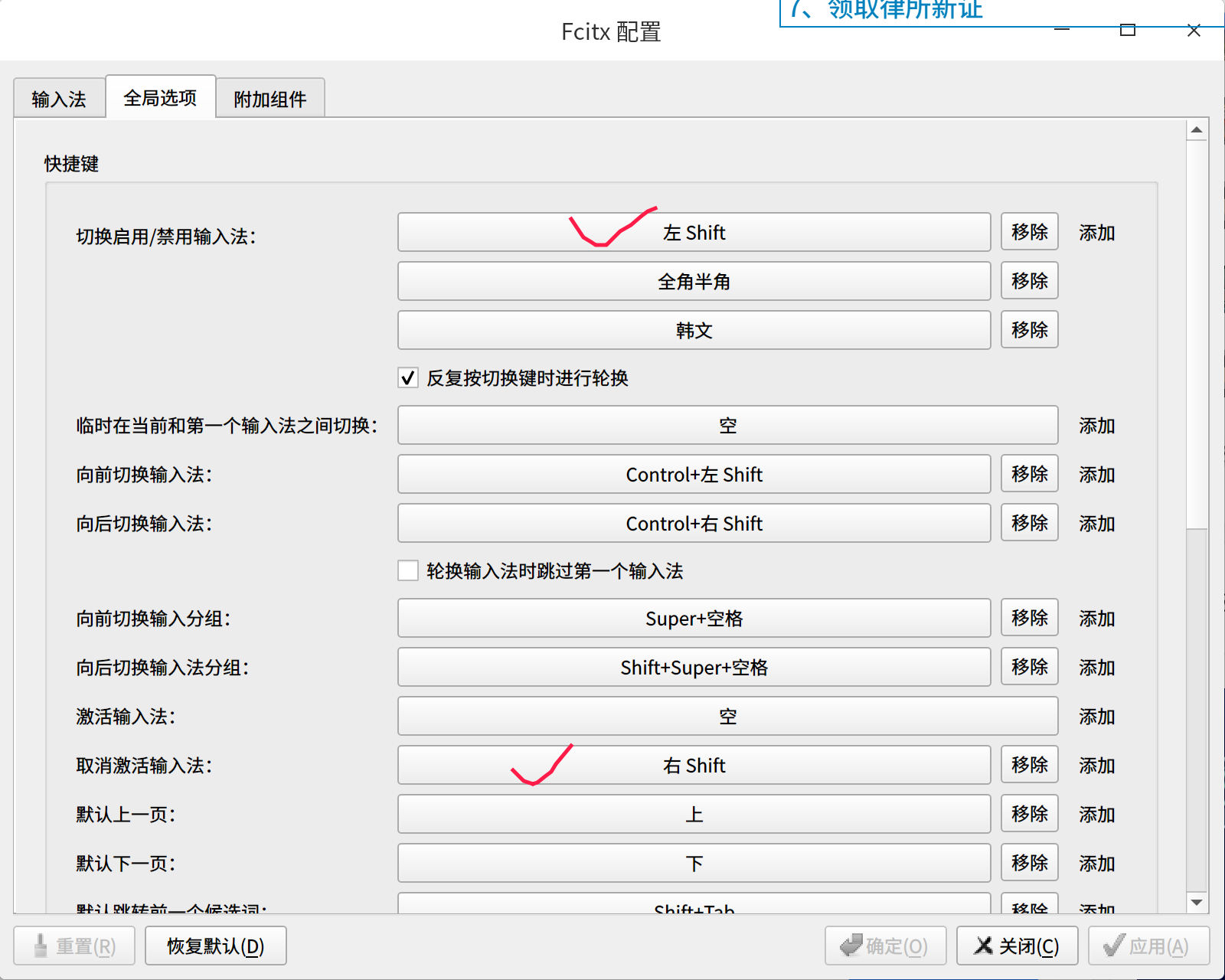Viewport: 1225px width, 980px height.
Task: Add hotkey for 临时在当前和第一个输入法之间切换
Action: (1097, 426)
